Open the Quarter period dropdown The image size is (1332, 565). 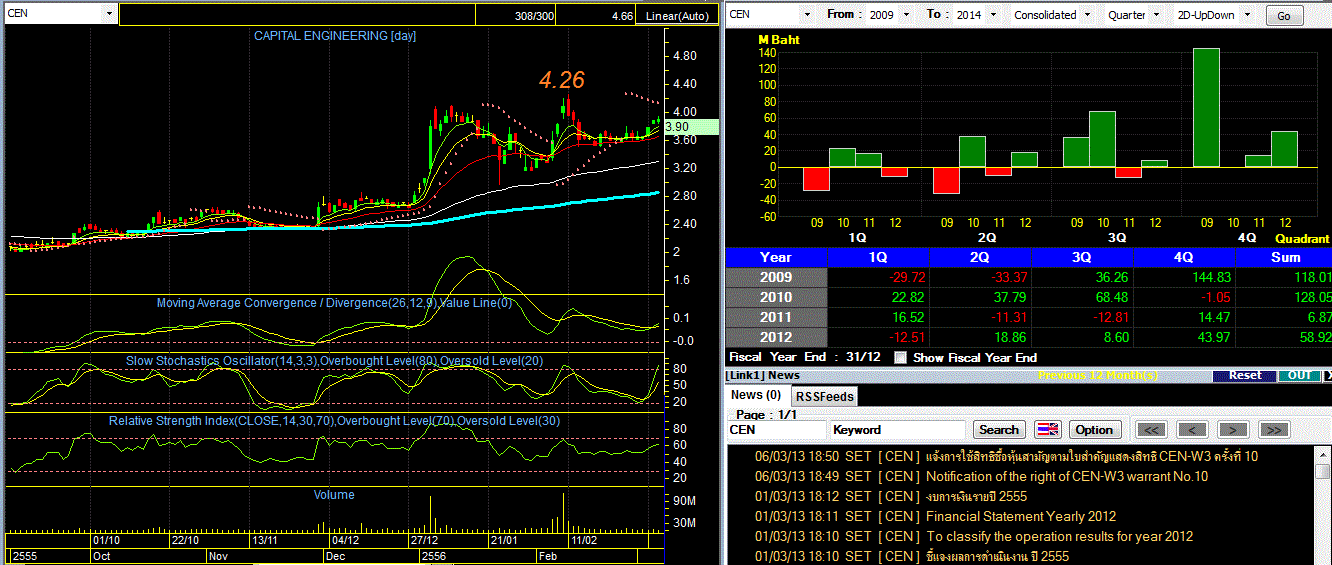click(x=1157, y=15)
